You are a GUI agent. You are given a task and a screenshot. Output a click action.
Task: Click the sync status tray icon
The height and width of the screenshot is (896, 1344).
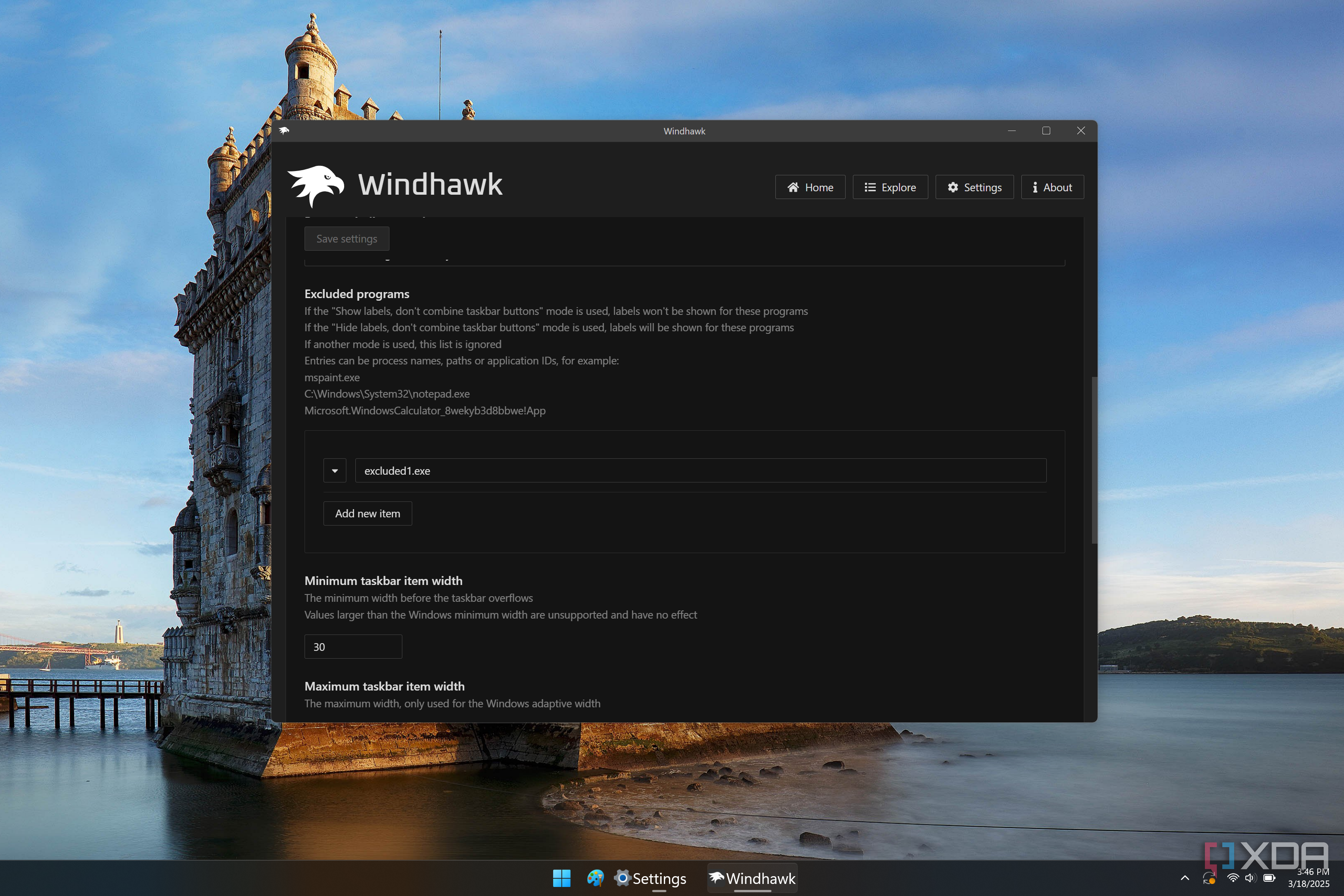point(1209,878)
